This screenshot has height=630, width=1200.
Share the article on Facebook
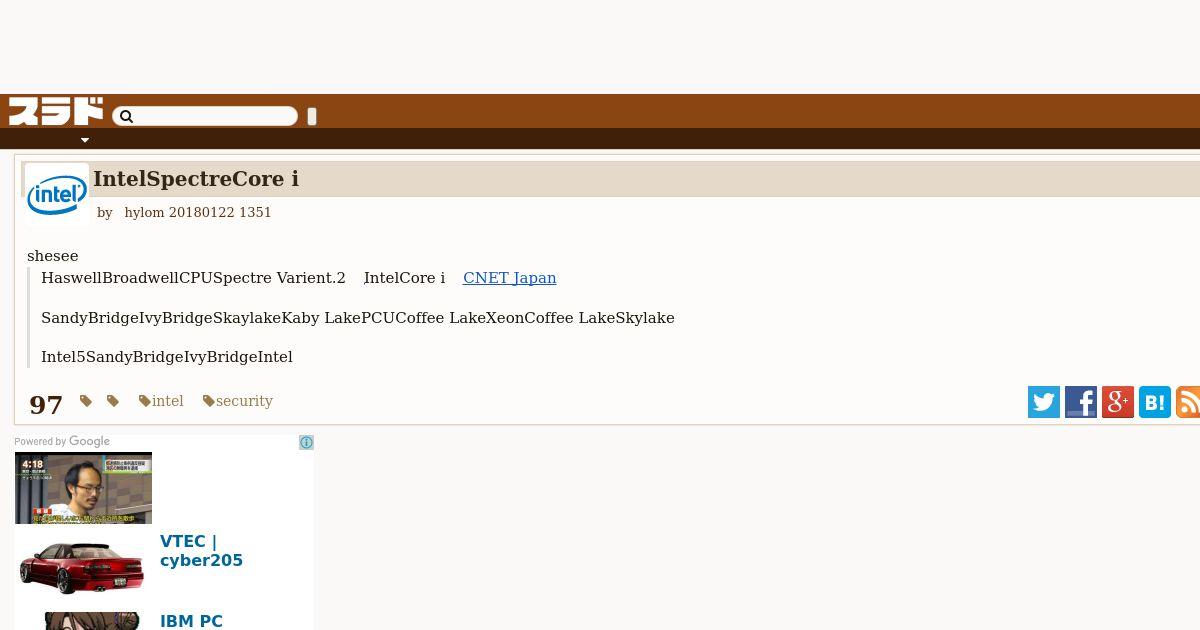click(x=1081, y=402)
